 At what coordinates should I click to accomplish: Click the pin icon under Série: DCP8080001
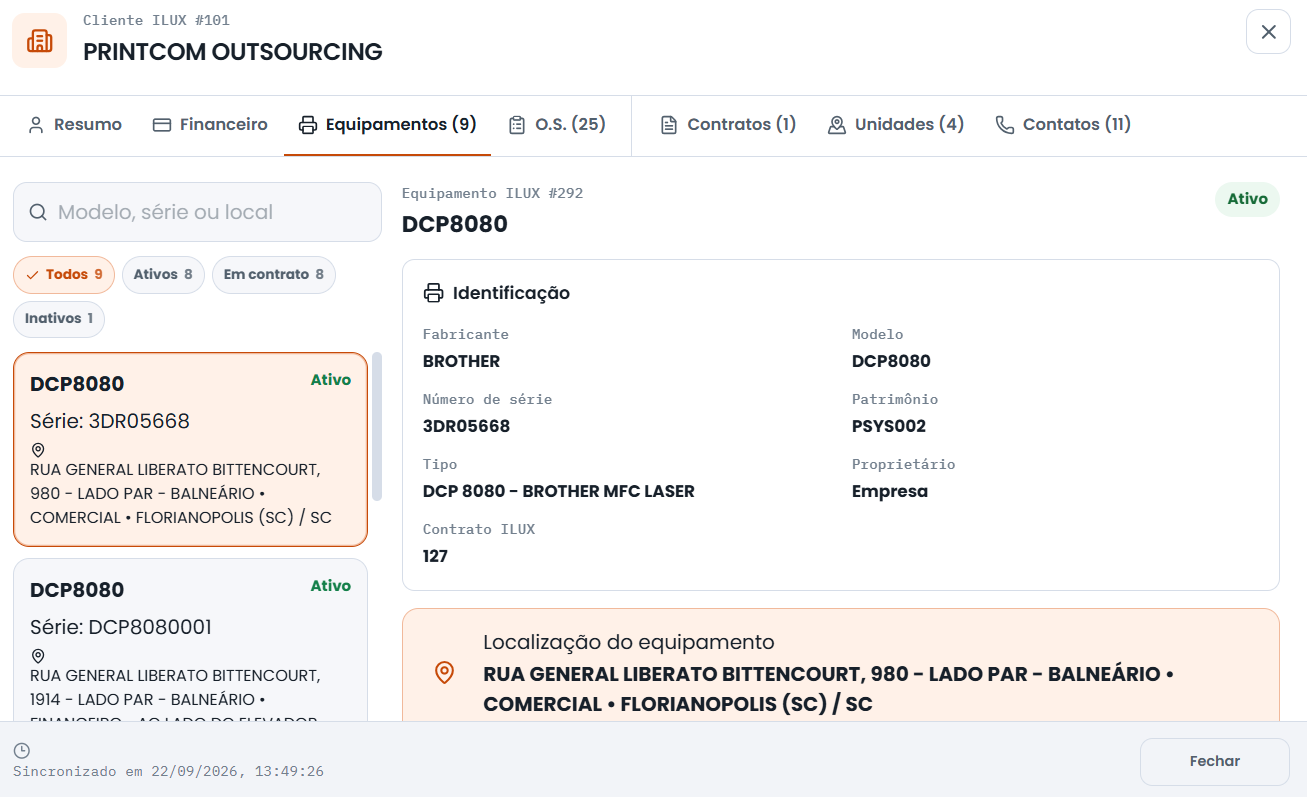click(x=38, y=656)
